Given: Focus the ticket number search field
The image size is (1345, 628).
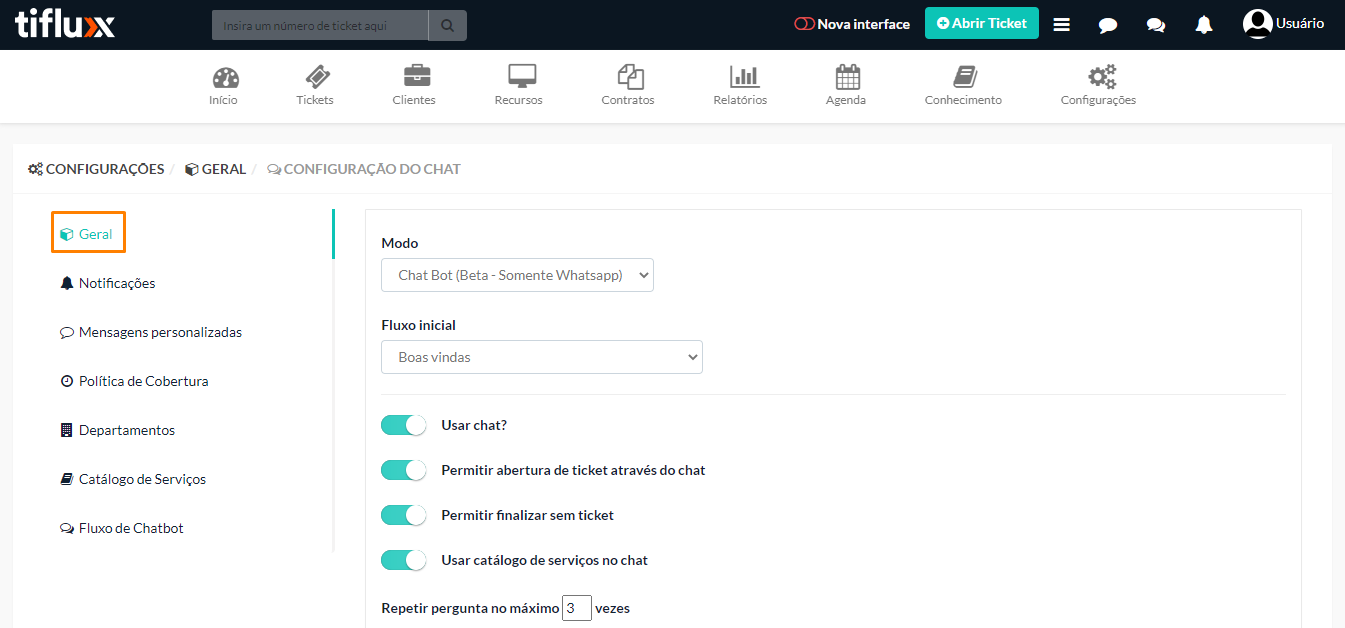Looking at the screenshot, I should [x=320, y=25].
